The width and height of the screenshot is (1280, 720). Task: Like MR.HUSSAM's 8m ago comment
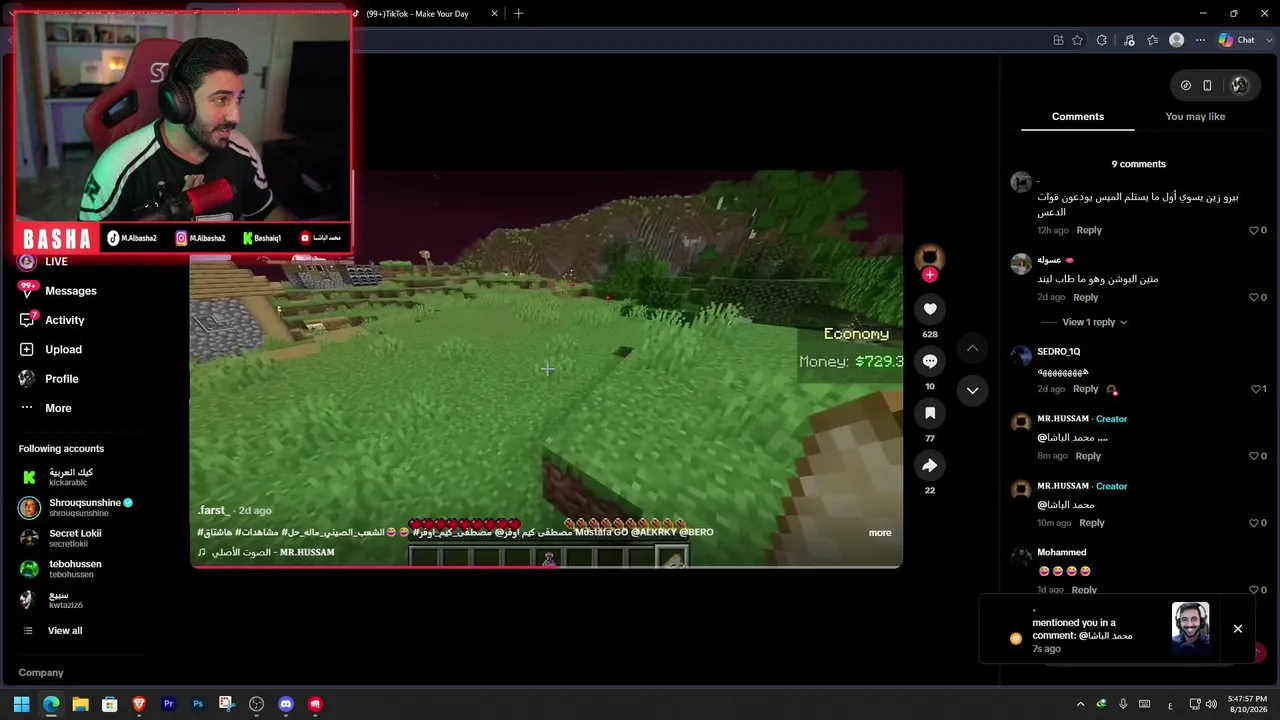pos(1254,456)
